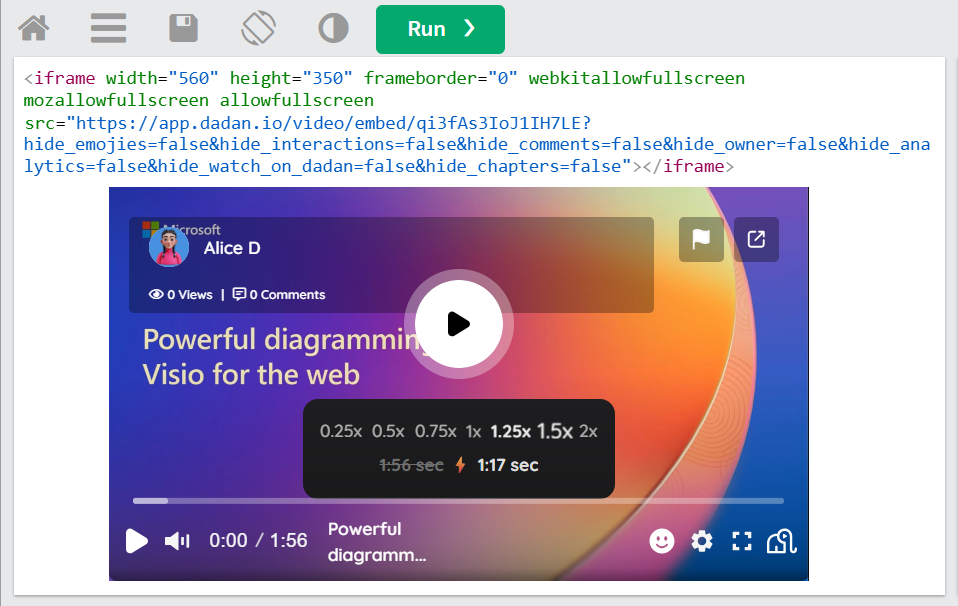Open the hamburger menu
The image size is (958, 606).
[108, 28]
